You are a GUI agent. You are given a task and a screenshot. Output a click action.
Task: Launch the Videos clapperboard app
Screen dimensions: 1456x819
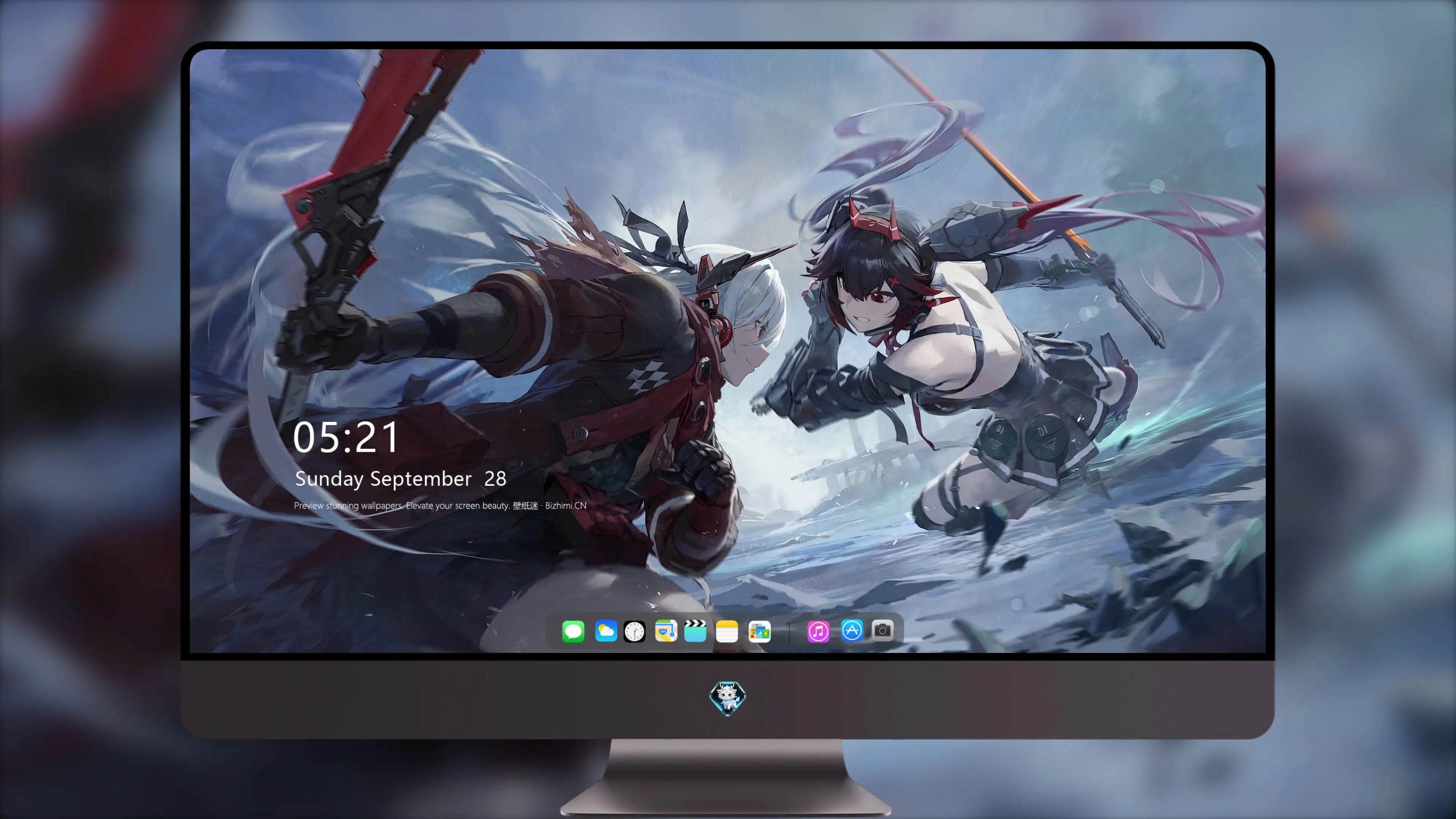pos(695,631)
